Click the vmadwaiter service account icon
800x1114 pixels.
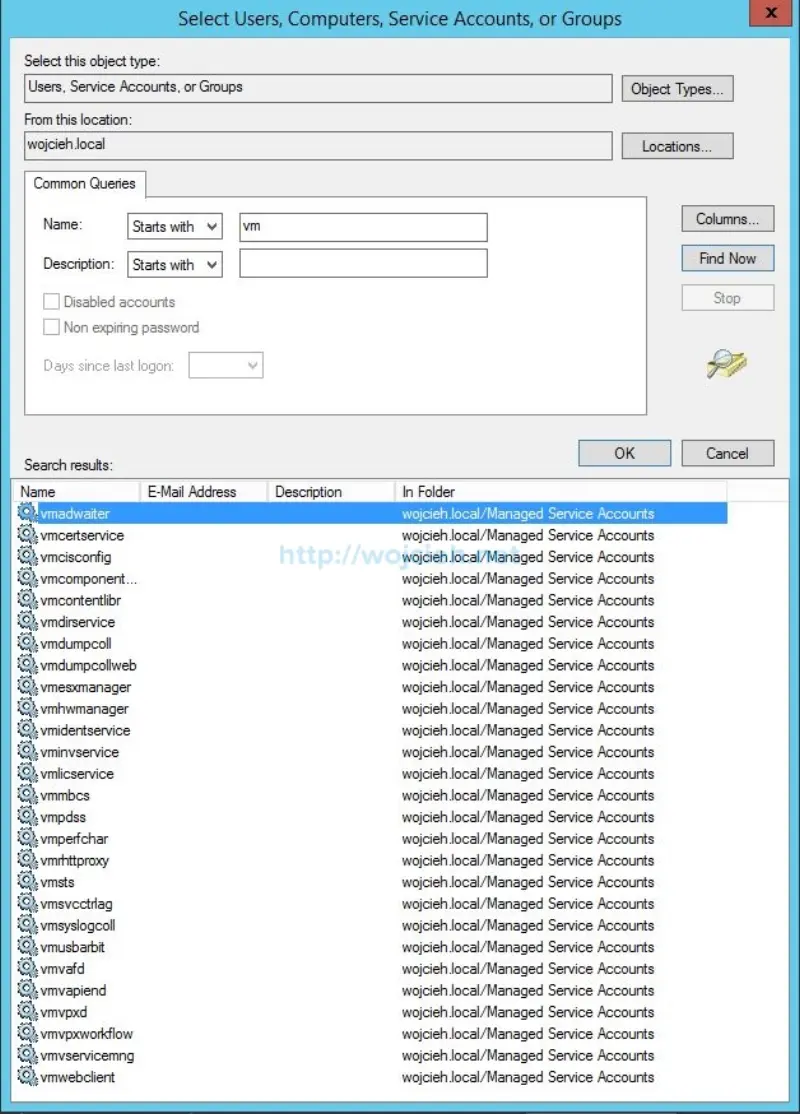pos(28,513)
